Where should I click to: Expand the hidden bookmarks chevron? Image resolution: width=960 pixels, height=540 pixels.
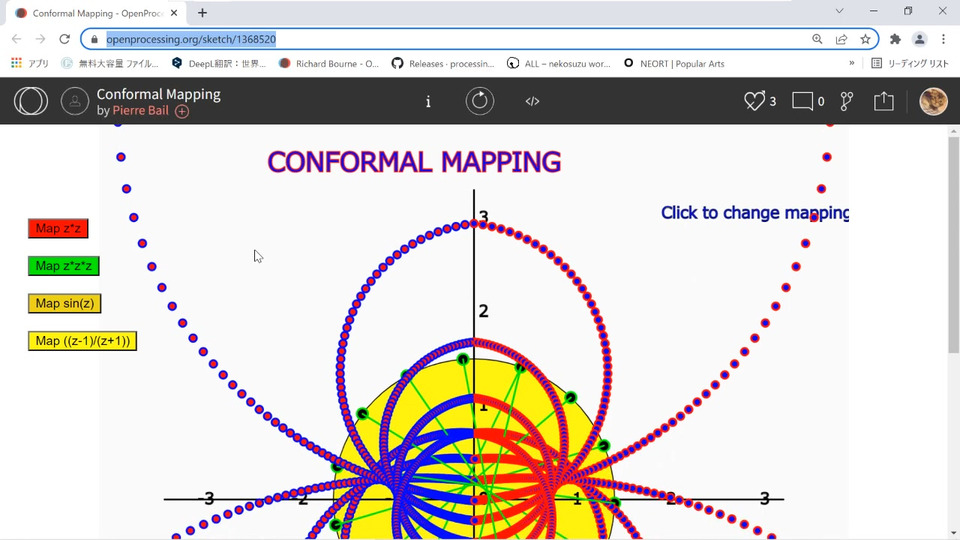pos(852,63)
